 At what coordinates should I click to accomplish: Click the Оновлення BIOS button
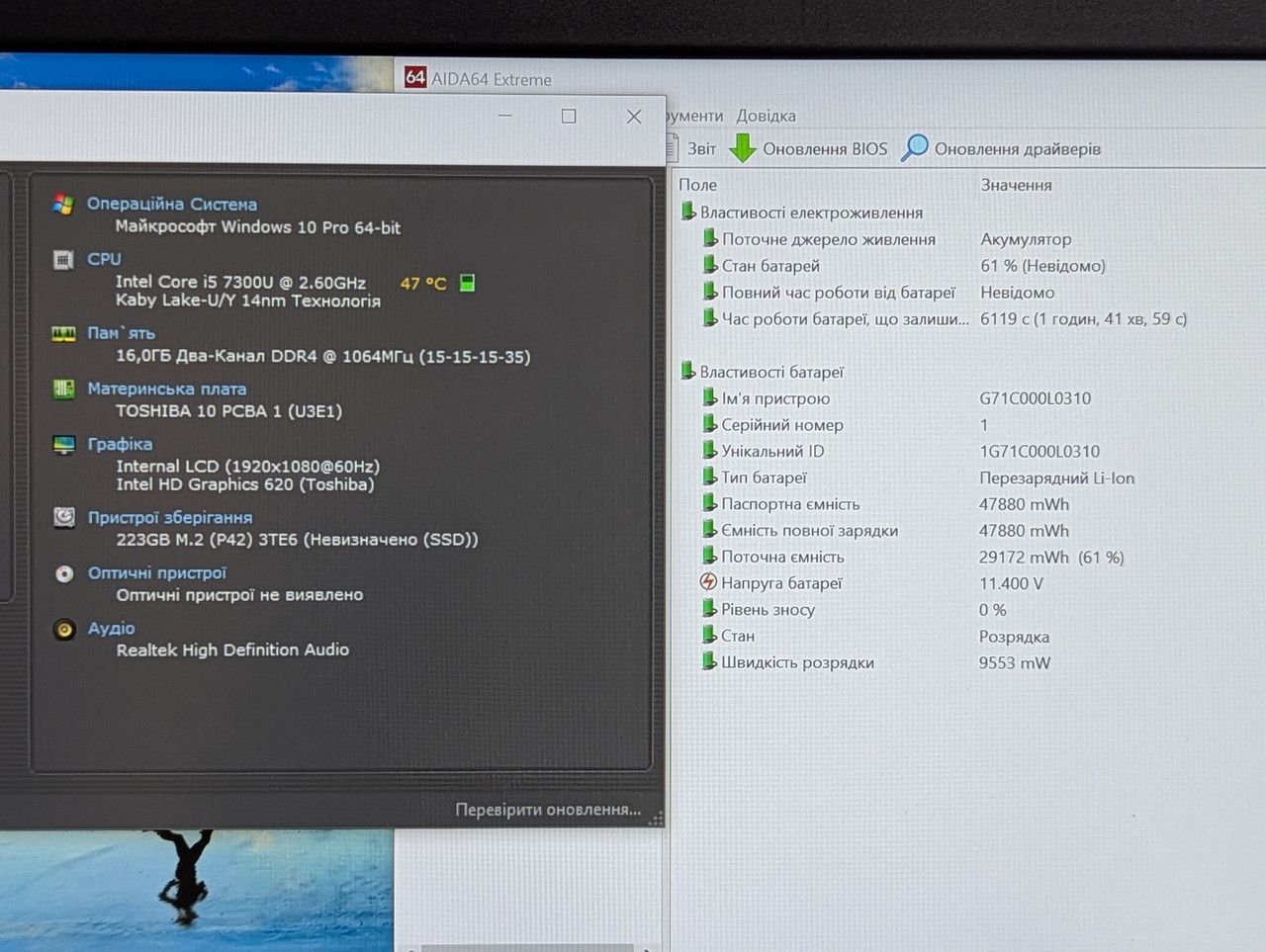pyautogui.click(x=809, y=148)
